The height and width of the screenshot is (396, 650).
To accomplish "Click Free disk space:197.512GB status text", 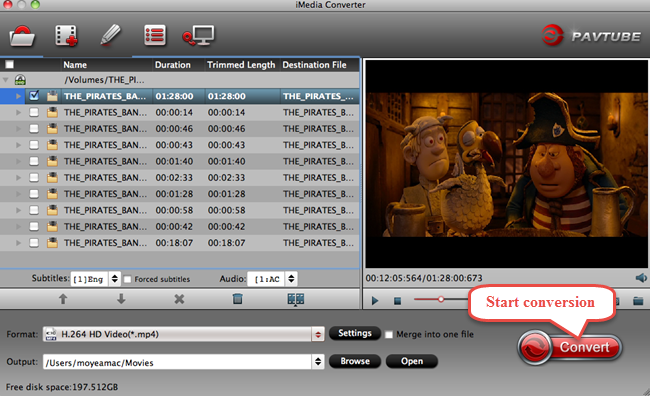I will click(62, 387).
